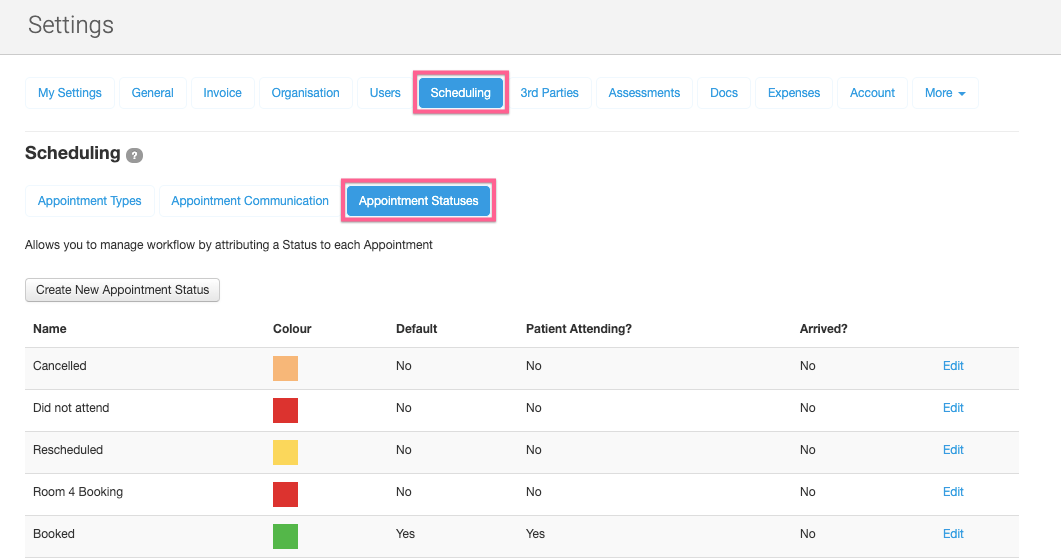
Task: Click the Settings page title
Action: [71, 25]
